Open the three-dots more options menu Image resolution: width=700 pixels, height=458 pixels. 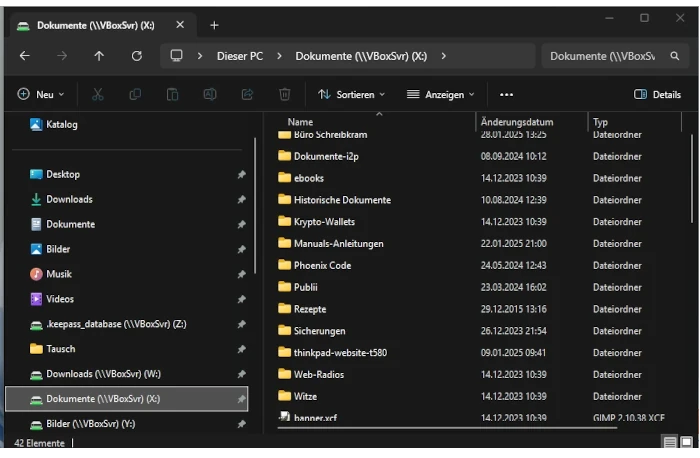coord(506,95)
